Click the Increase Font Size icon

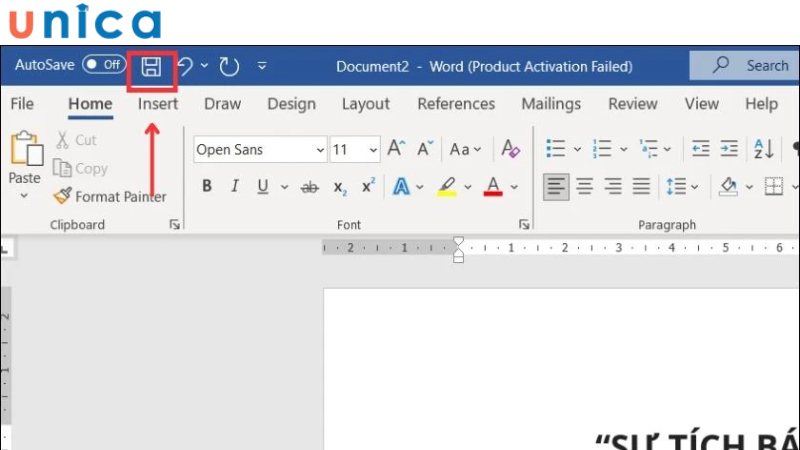pos(396,150)
